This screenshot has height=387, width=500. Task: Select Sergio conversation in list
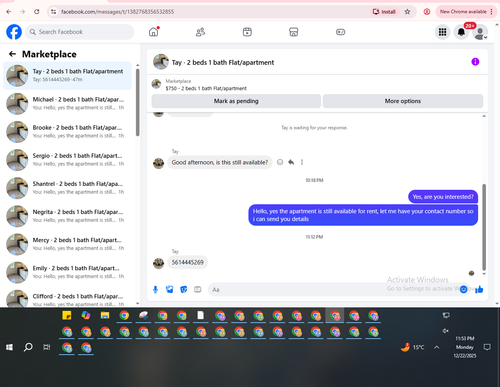point(67,160)
